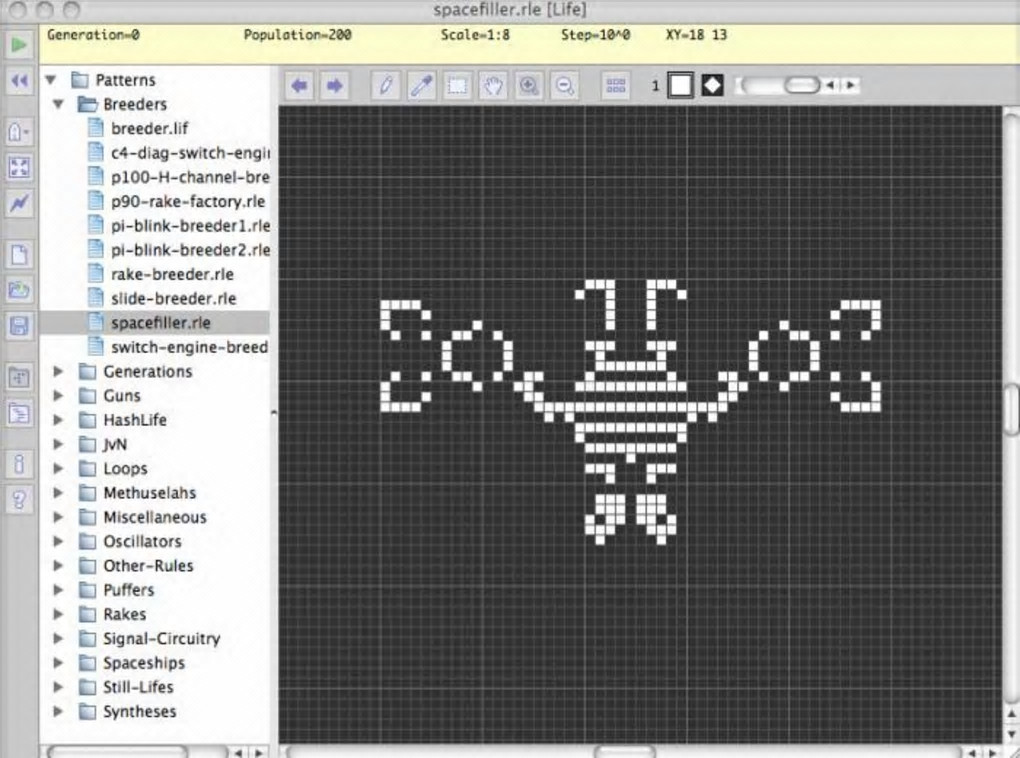Expand the Miscellaneous folder
The image size is (1020, 758).
59,517
